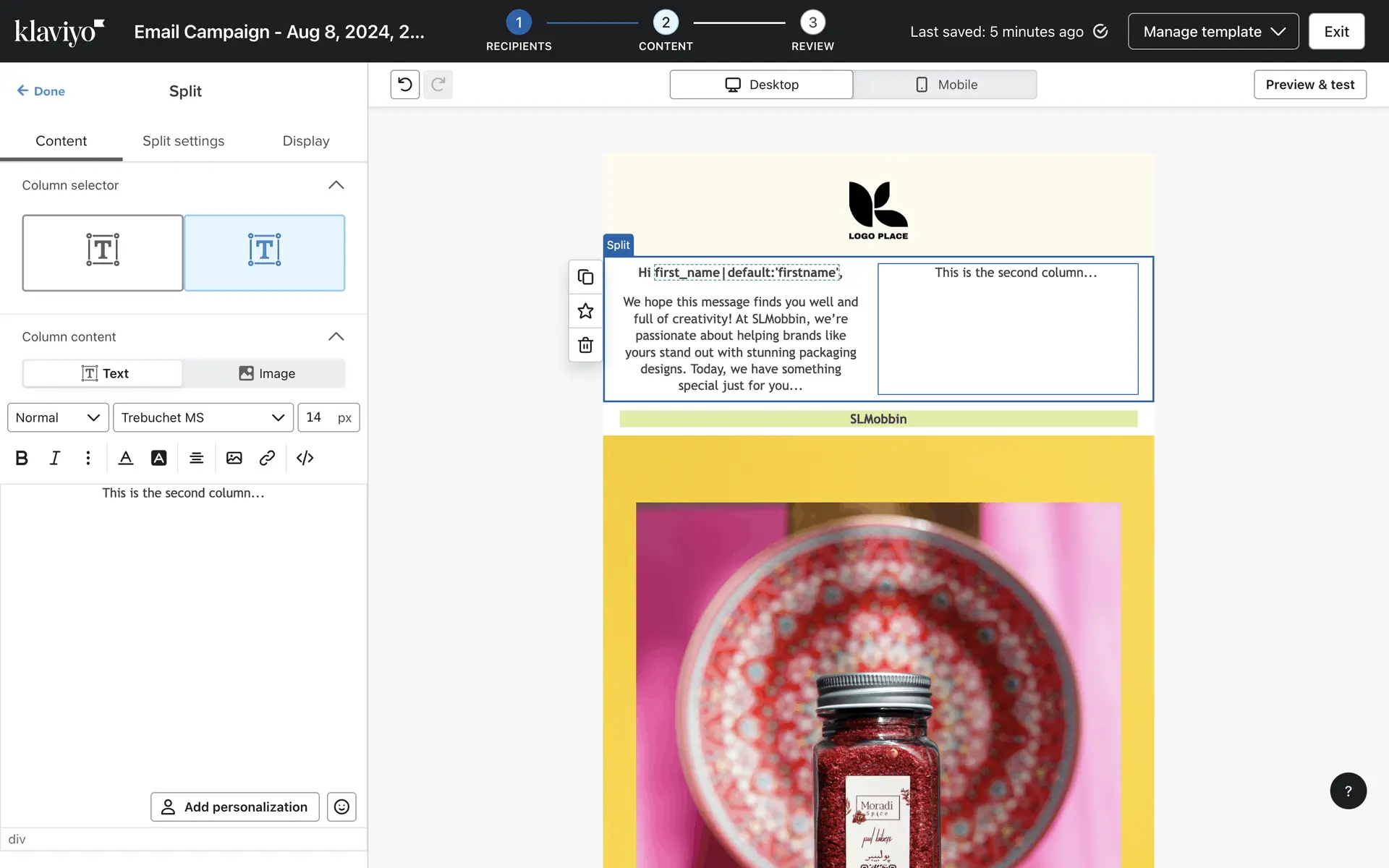Switch to the Split settings tab

coord(183,141)
